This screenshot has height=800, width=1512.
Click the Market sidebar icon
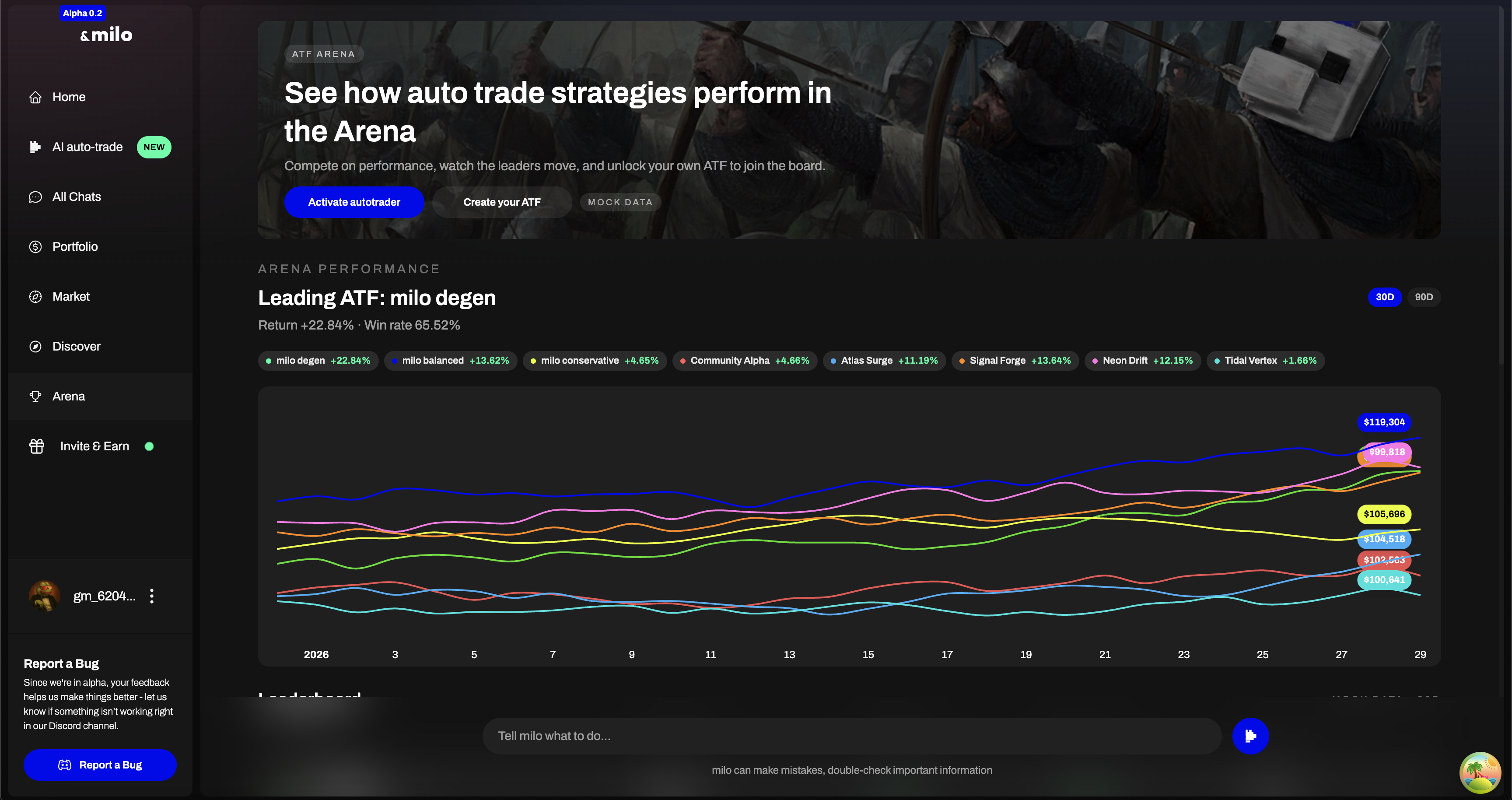[35, 296]
